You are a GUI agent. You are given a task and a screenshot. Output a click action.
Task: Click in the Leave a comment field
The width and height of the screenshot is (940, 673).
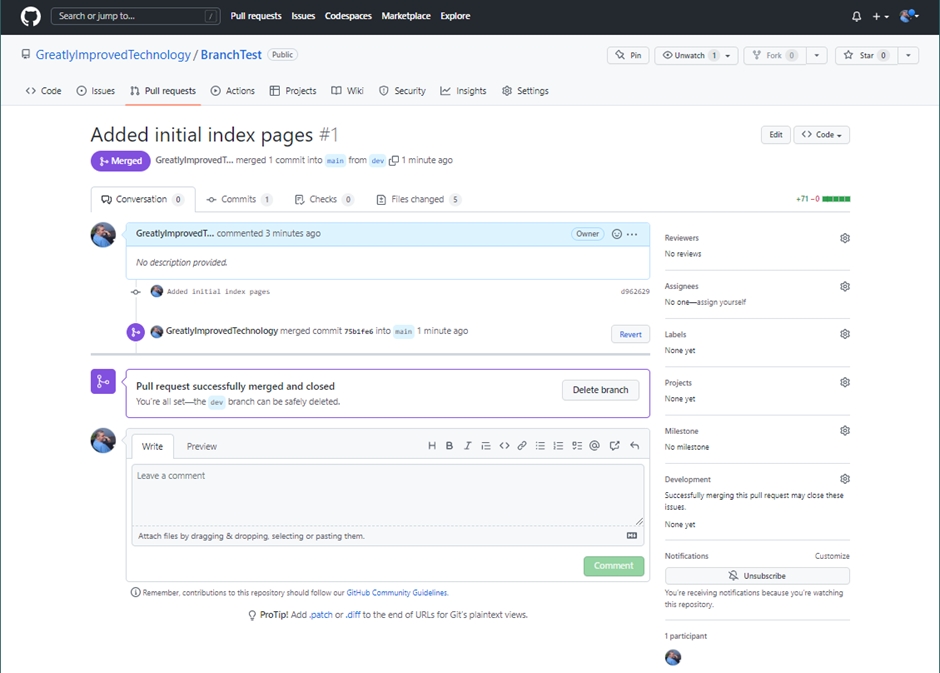coord(387,495)
